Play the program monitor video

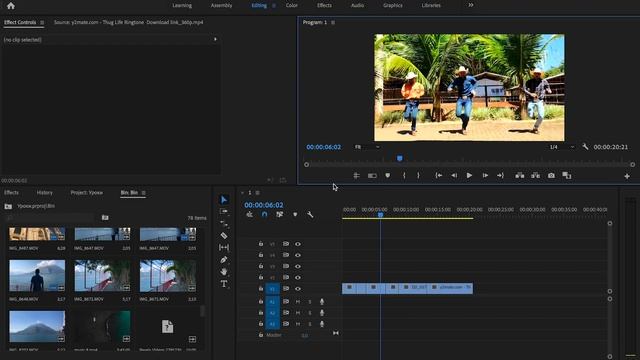tap(469, 176)
